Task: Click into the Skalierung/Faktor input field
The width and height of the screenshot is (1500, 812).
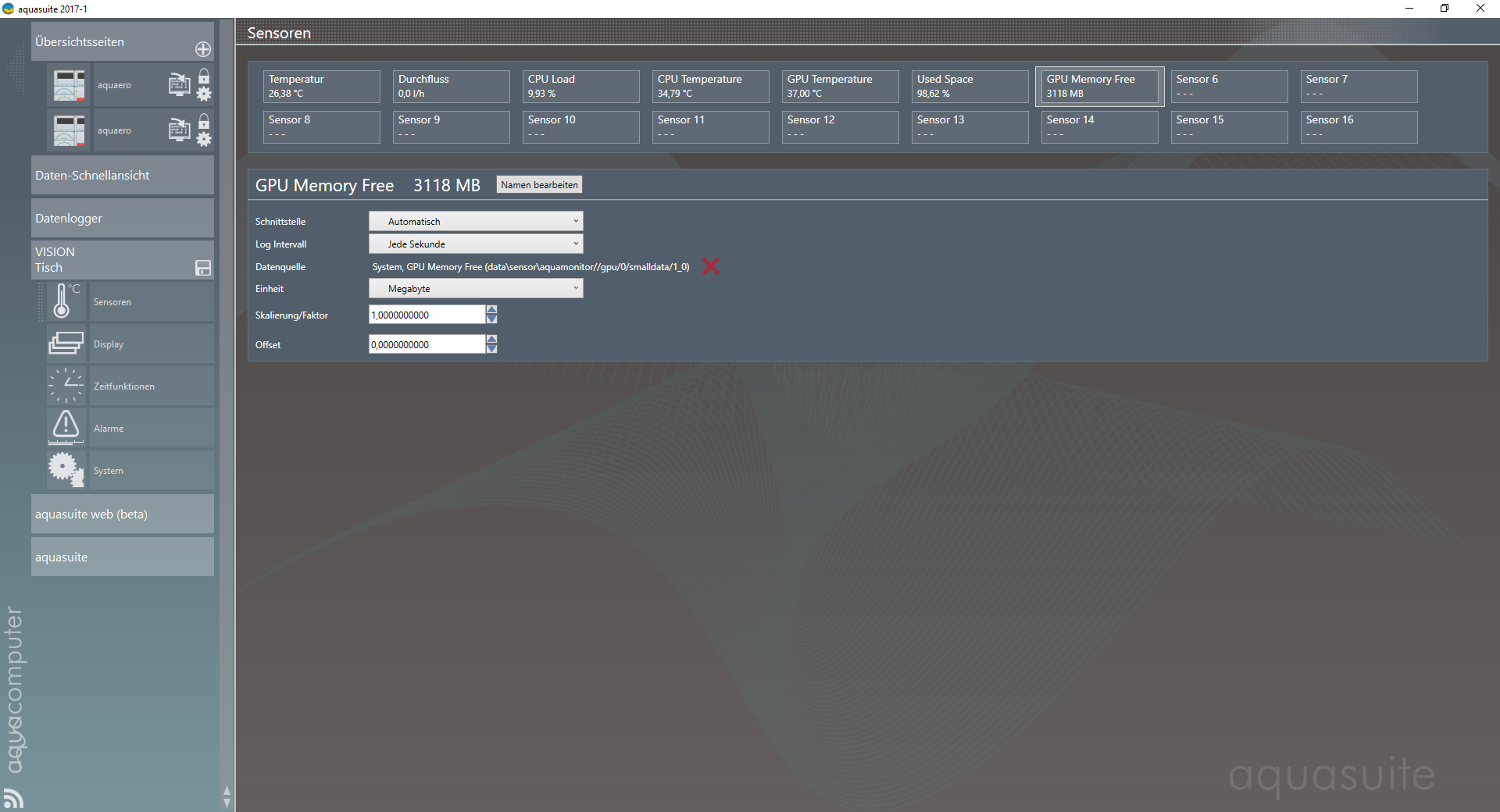Action: (427, 315)
